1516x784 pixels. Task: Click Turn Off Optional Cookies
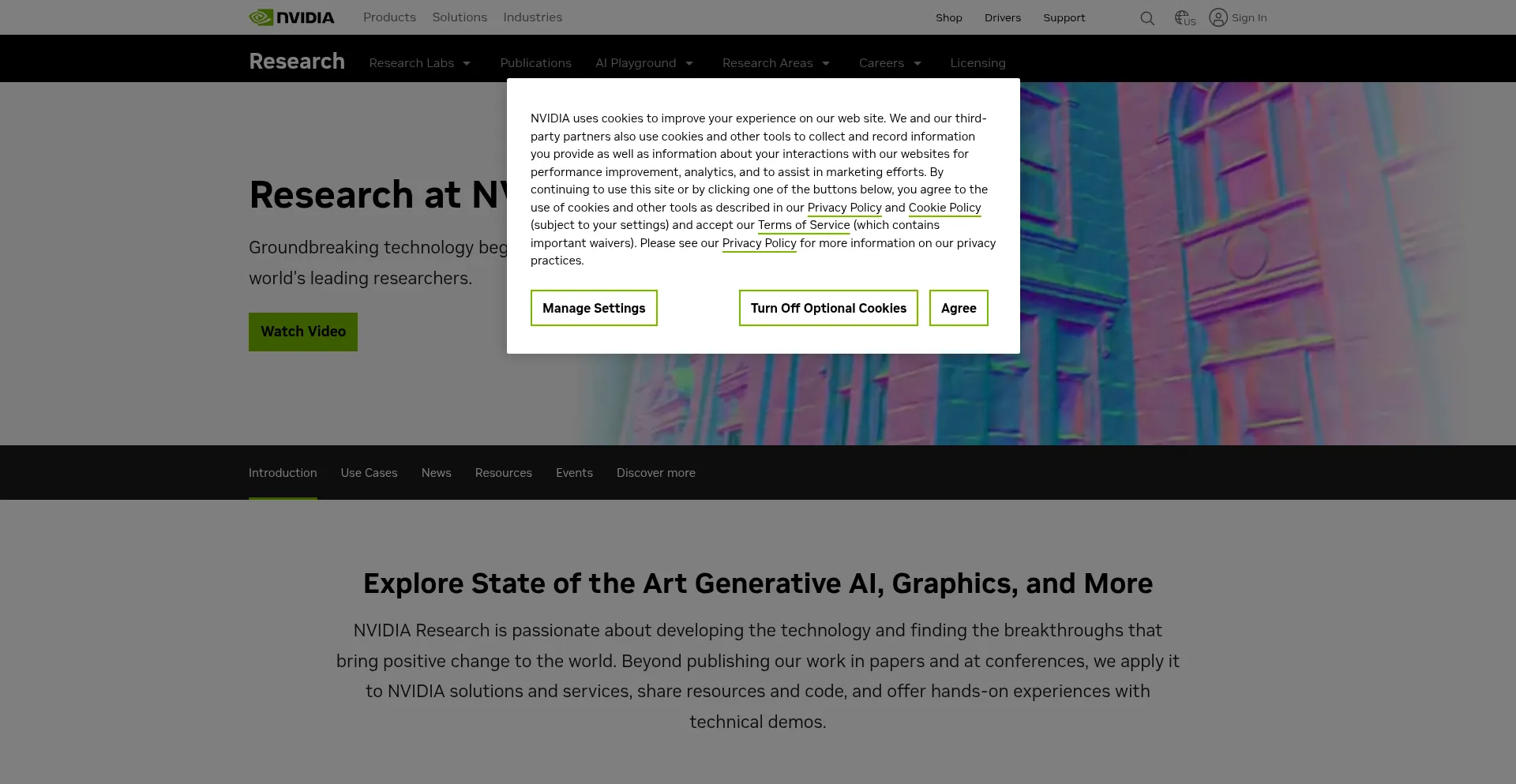point(828,308)
